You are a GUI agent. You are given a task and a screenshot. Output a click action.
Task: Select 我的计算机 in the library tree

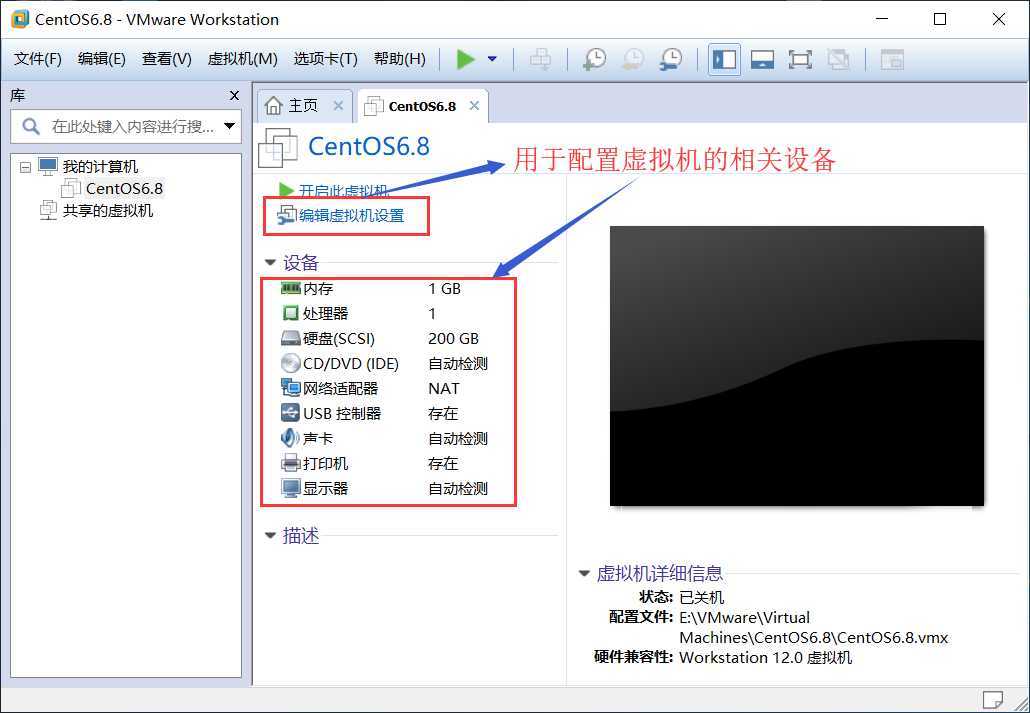(101, 167)
